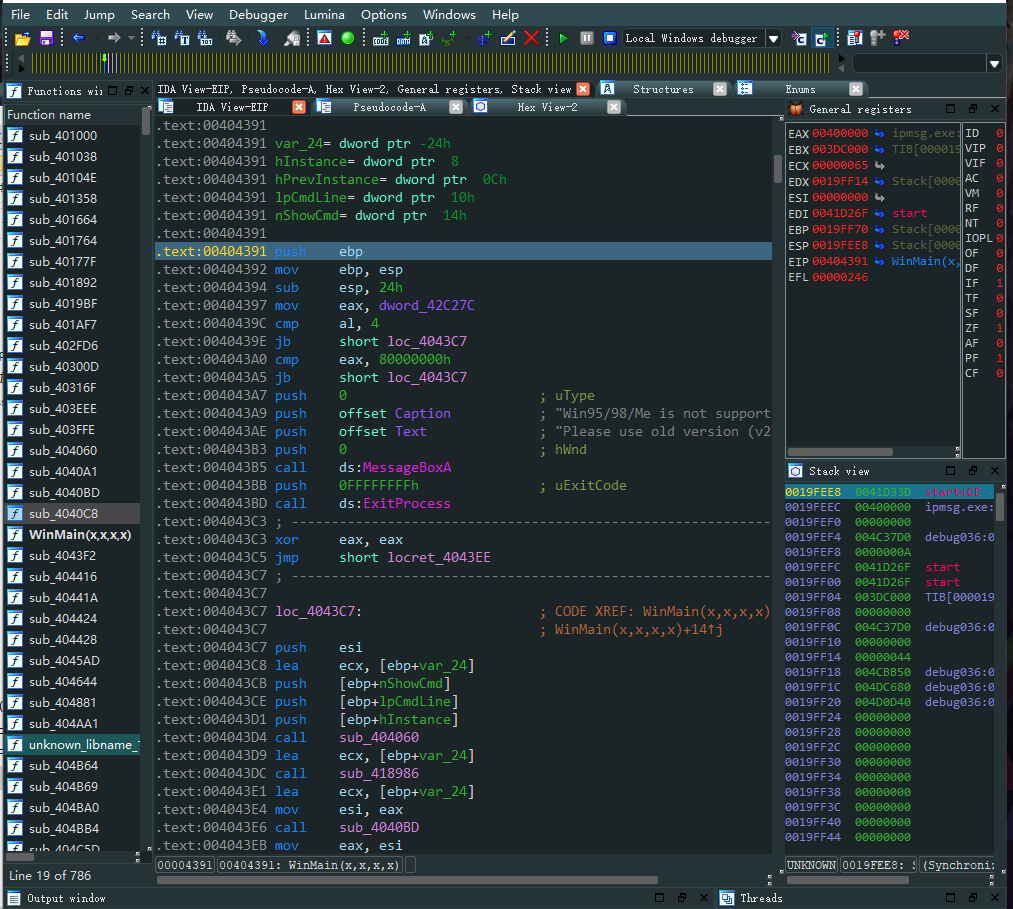The height and width of the screenshot is (909, 1013).
Task: Click the red X delete icon in toolbar
Action: pyautogui.click(x=531, y=38)
